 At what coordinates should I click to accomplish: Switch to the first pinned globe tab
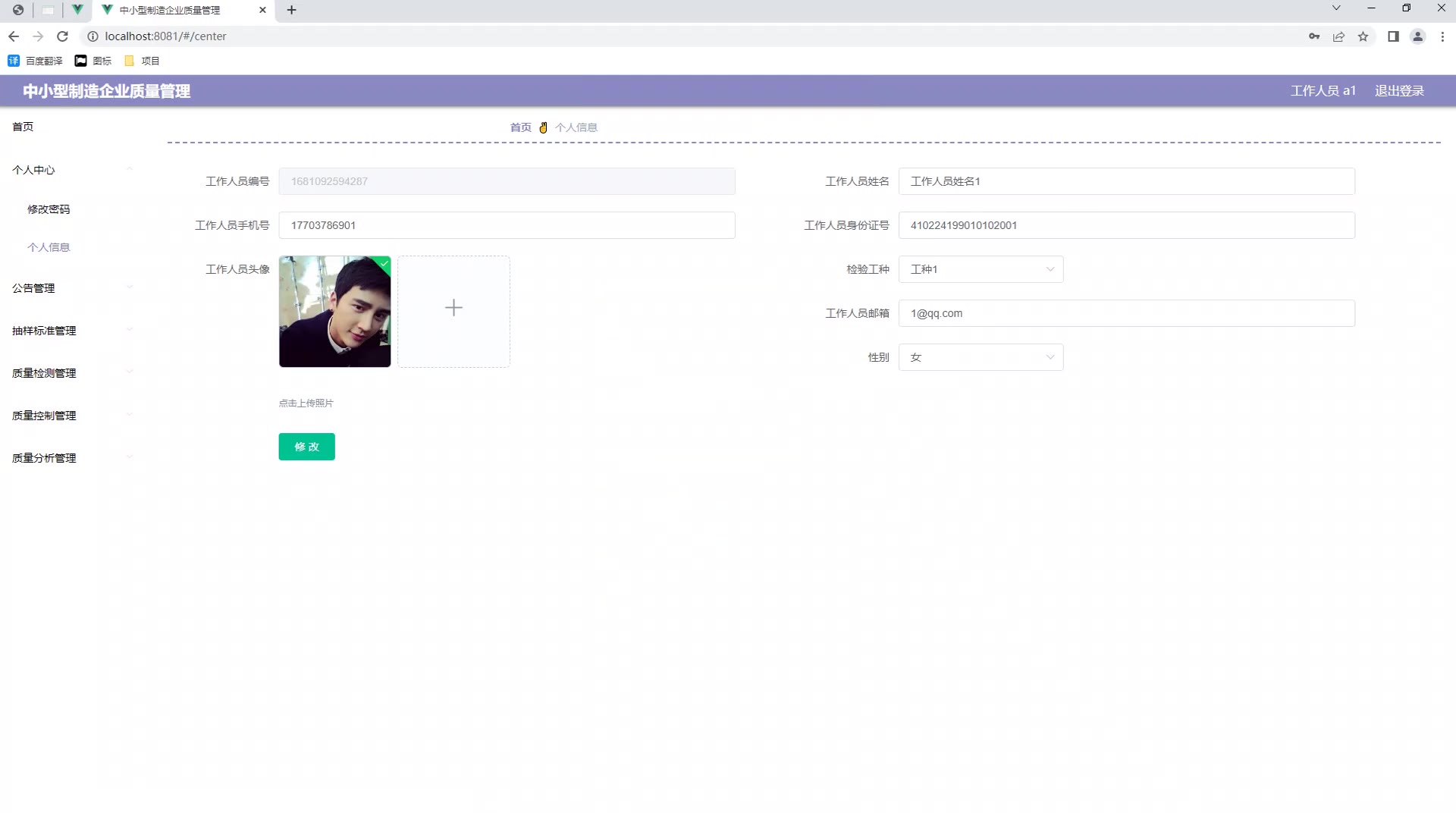click(18, 10)
